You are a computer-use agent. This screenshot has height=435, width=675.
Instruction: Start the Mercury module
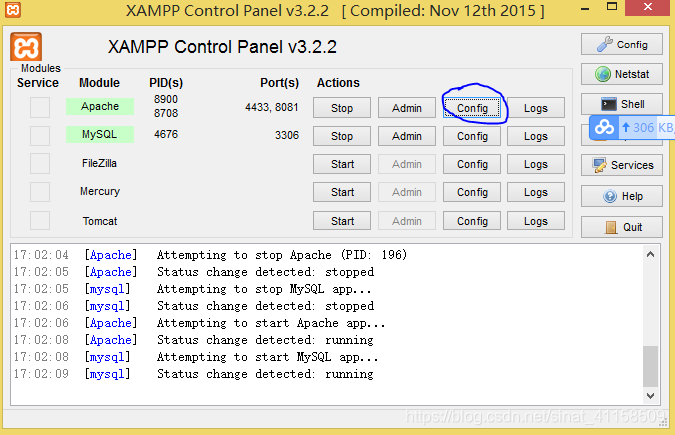[342, 192]
